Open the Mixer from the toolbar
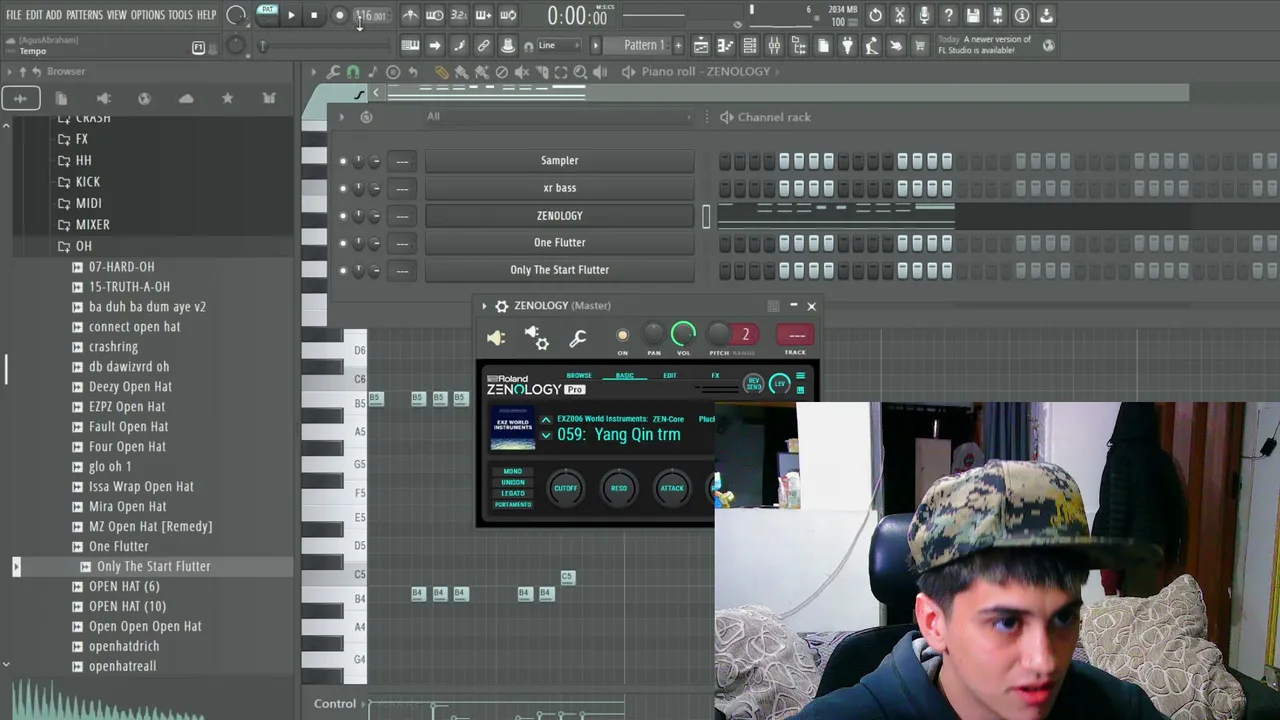This screenshot has height=720, width=1280. pyautogui.click(x=774, y=46)
